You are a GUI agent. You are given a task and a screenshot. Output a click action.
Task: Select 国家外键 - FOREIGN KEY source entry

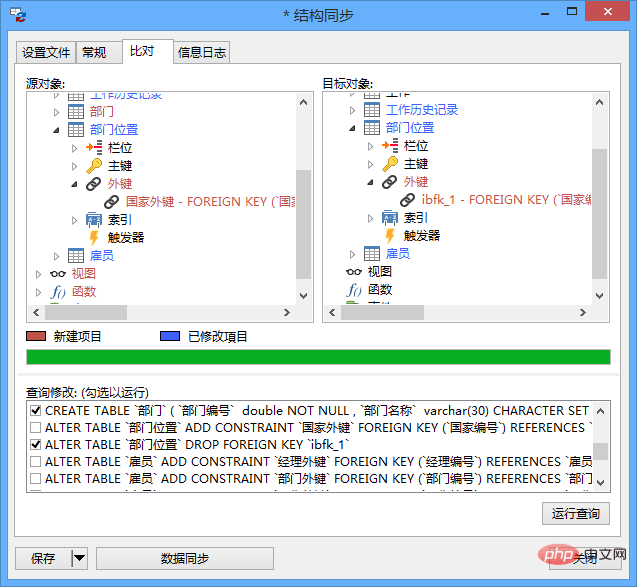(211, 201)
